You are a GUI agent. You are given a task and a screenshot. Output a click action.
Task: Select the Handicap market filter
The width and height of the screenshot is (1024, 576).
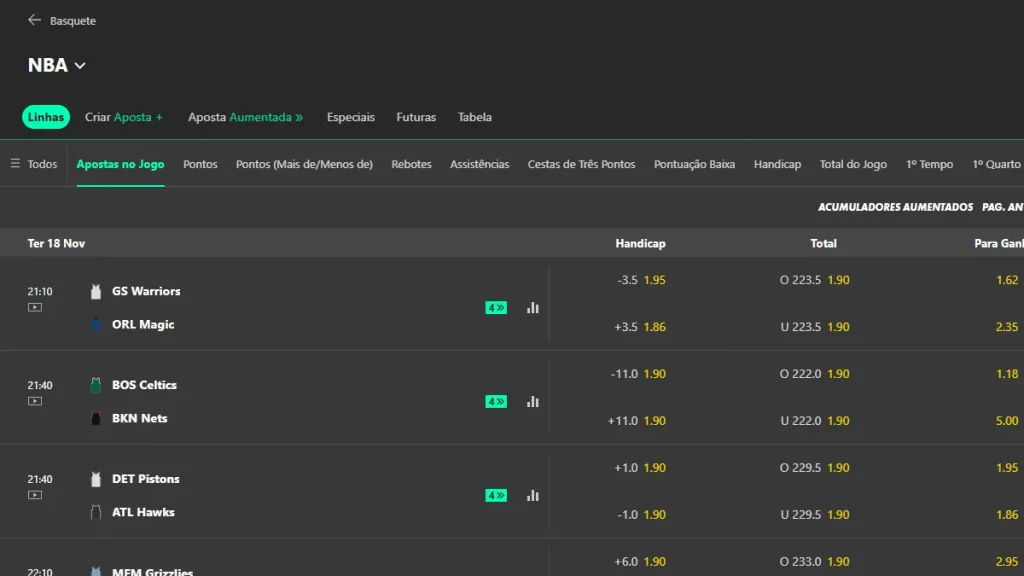(777, 163)
